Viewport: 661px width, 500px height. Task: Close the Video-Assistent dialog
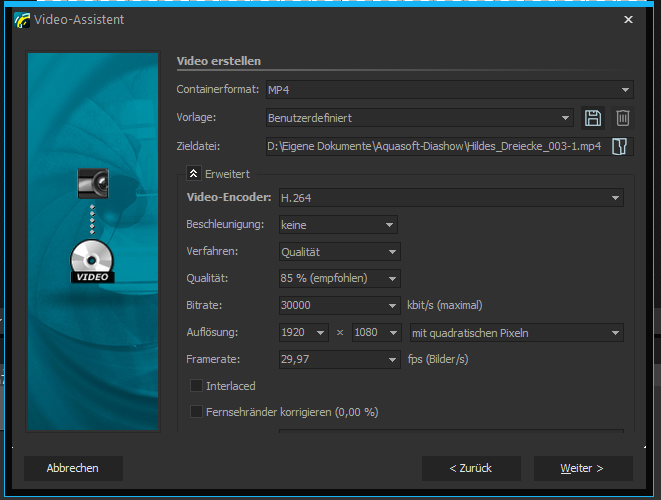pyautogui.click(x=628, y=19)
